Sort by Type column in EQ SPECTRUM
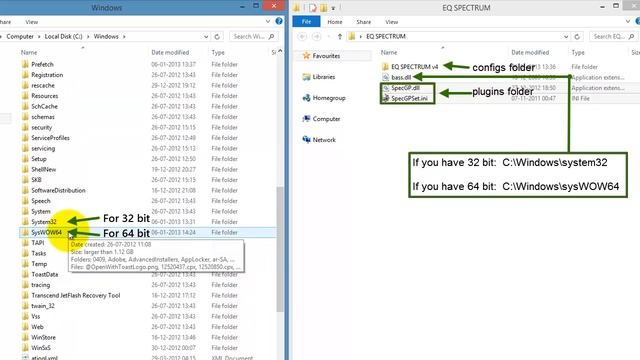This screenshot has width=640, height=360. 578,52
